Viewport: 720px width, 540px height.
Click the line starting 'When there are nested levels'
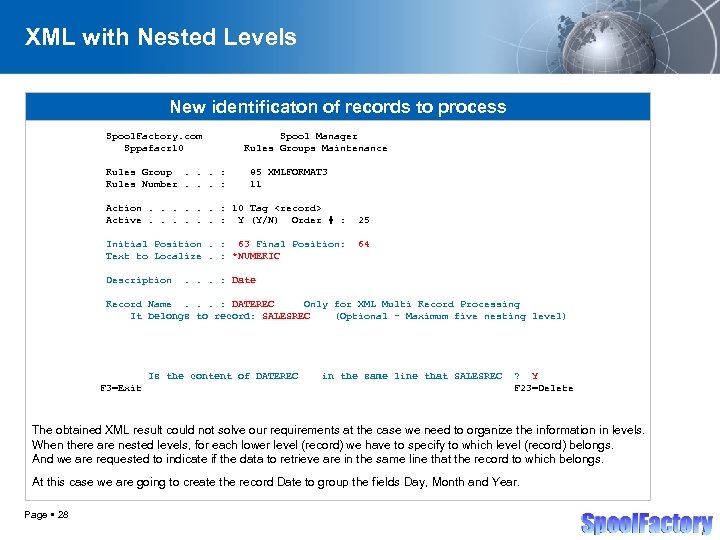[323, 445]
